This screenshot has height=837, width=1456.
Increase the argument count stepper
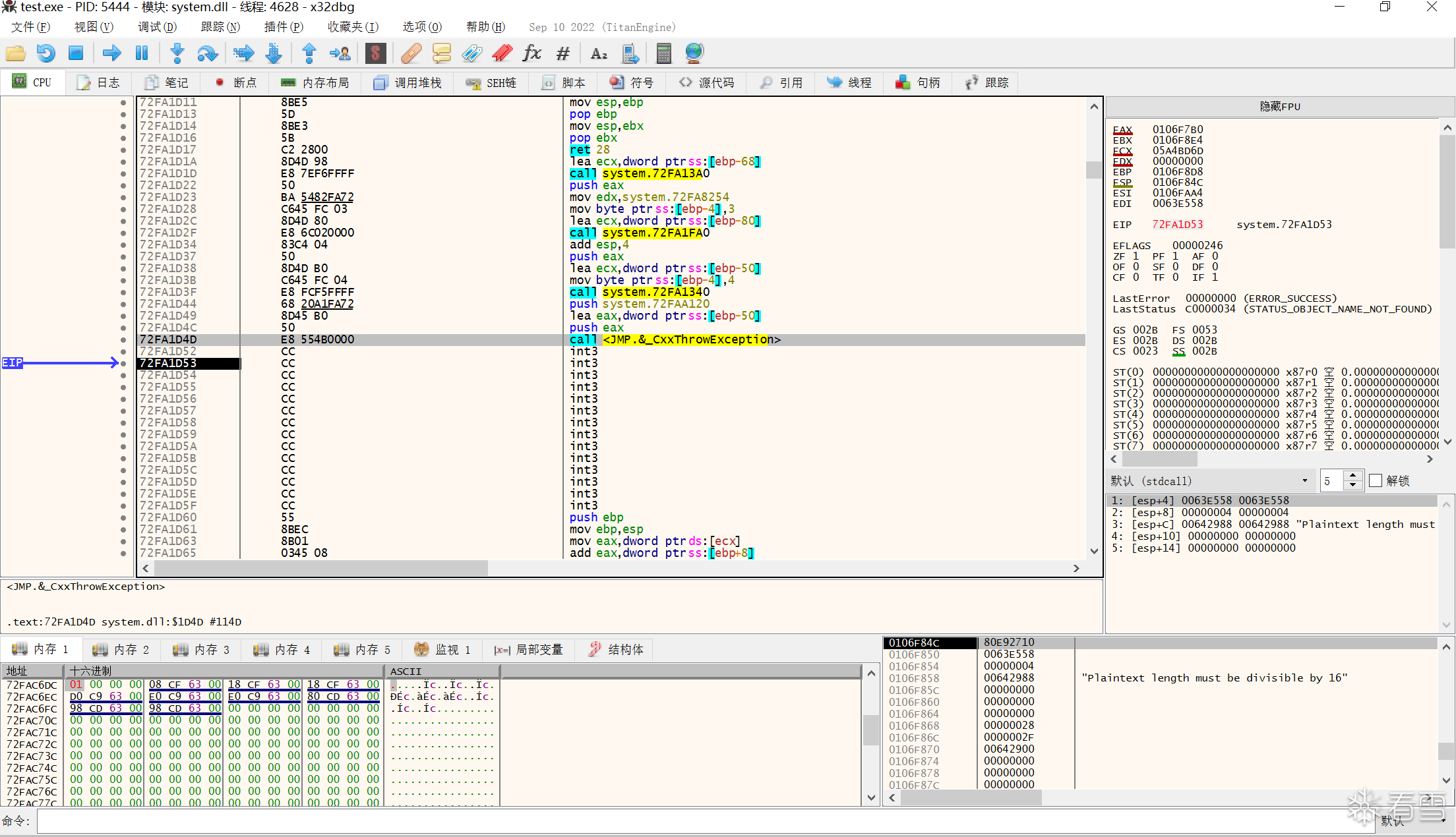click(x=1352, y=476)
